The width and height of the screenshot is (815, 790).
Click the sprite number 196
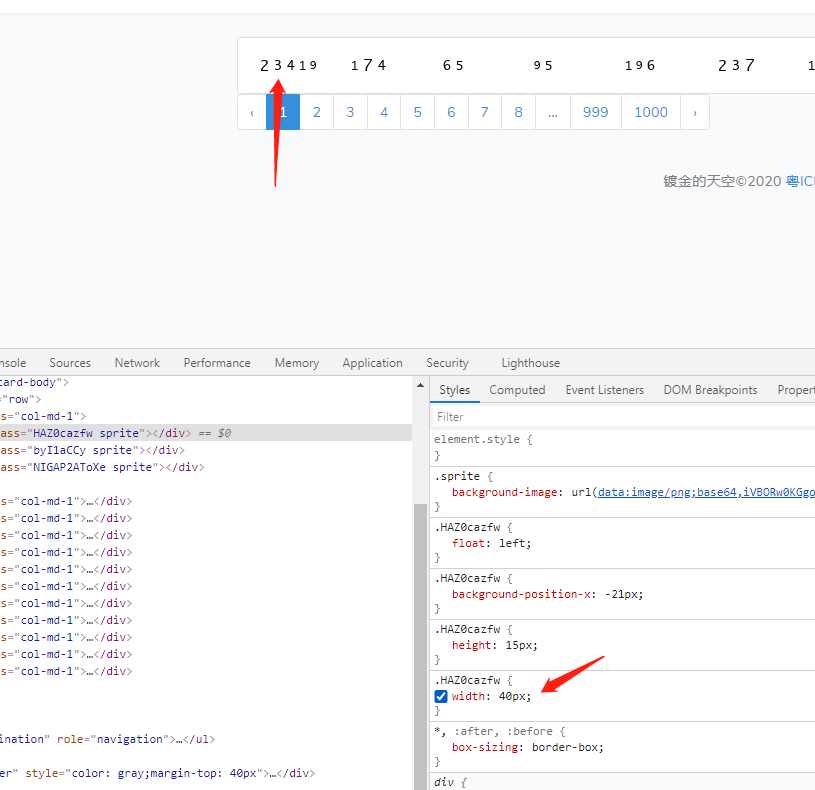click(640, 65)
